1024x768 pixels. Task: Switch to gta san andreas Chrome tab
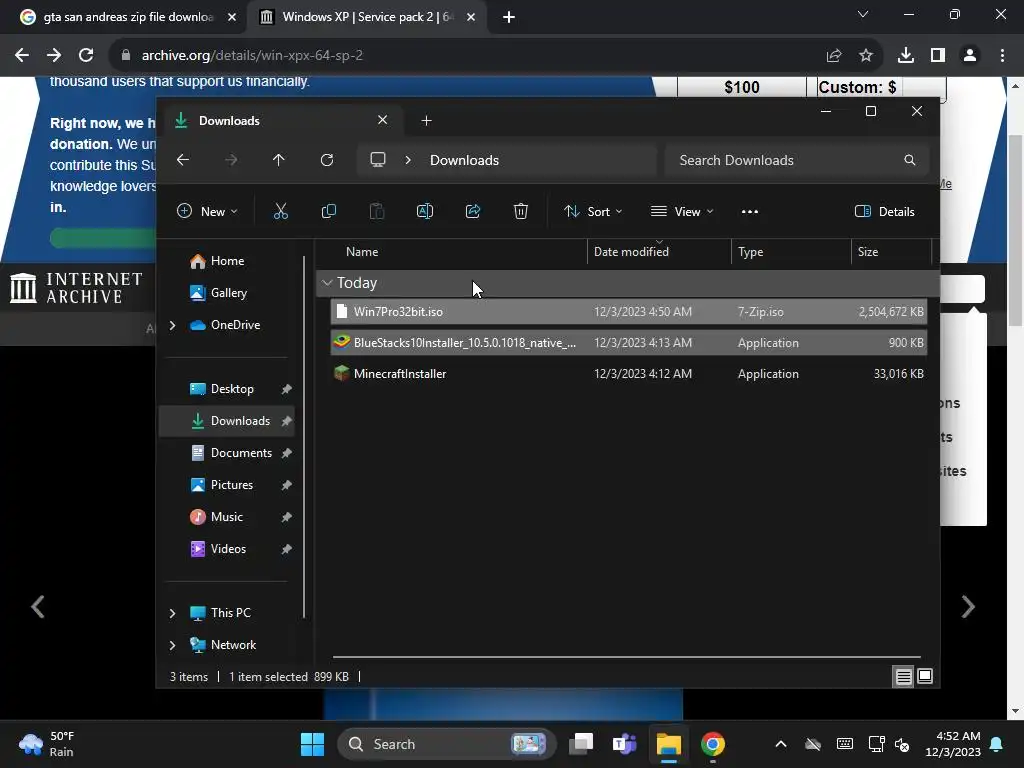129,17
